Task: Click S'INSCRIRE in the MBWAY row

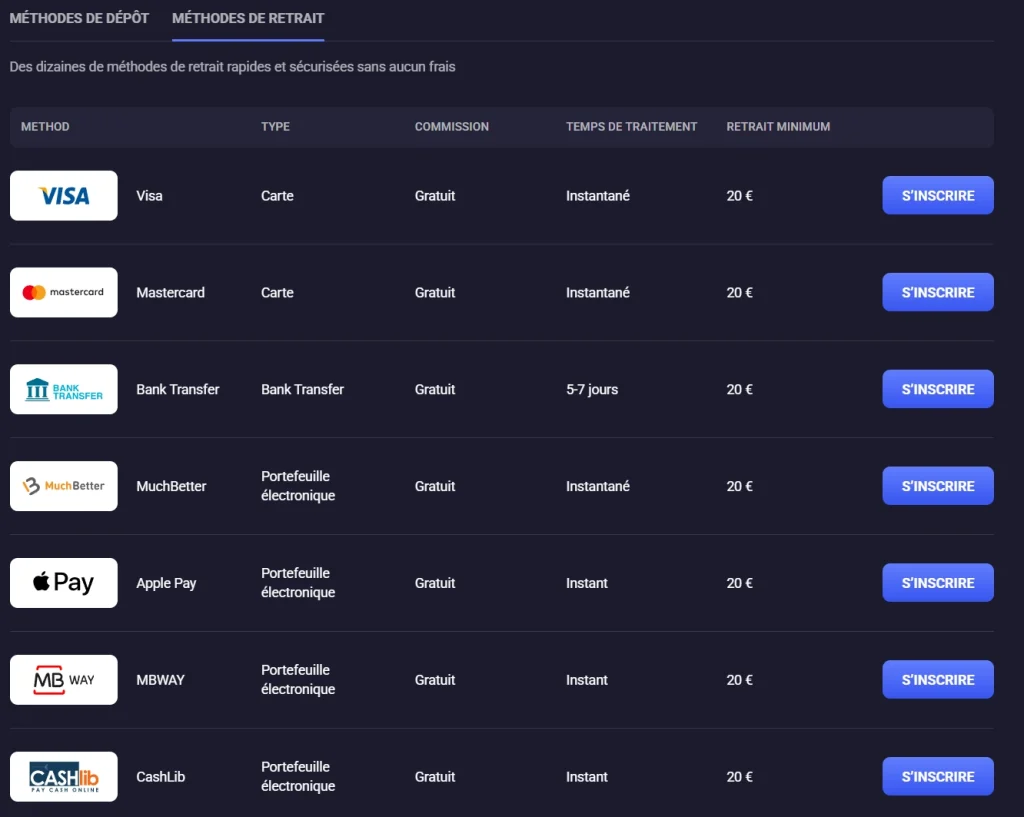Action: (938, 680)
